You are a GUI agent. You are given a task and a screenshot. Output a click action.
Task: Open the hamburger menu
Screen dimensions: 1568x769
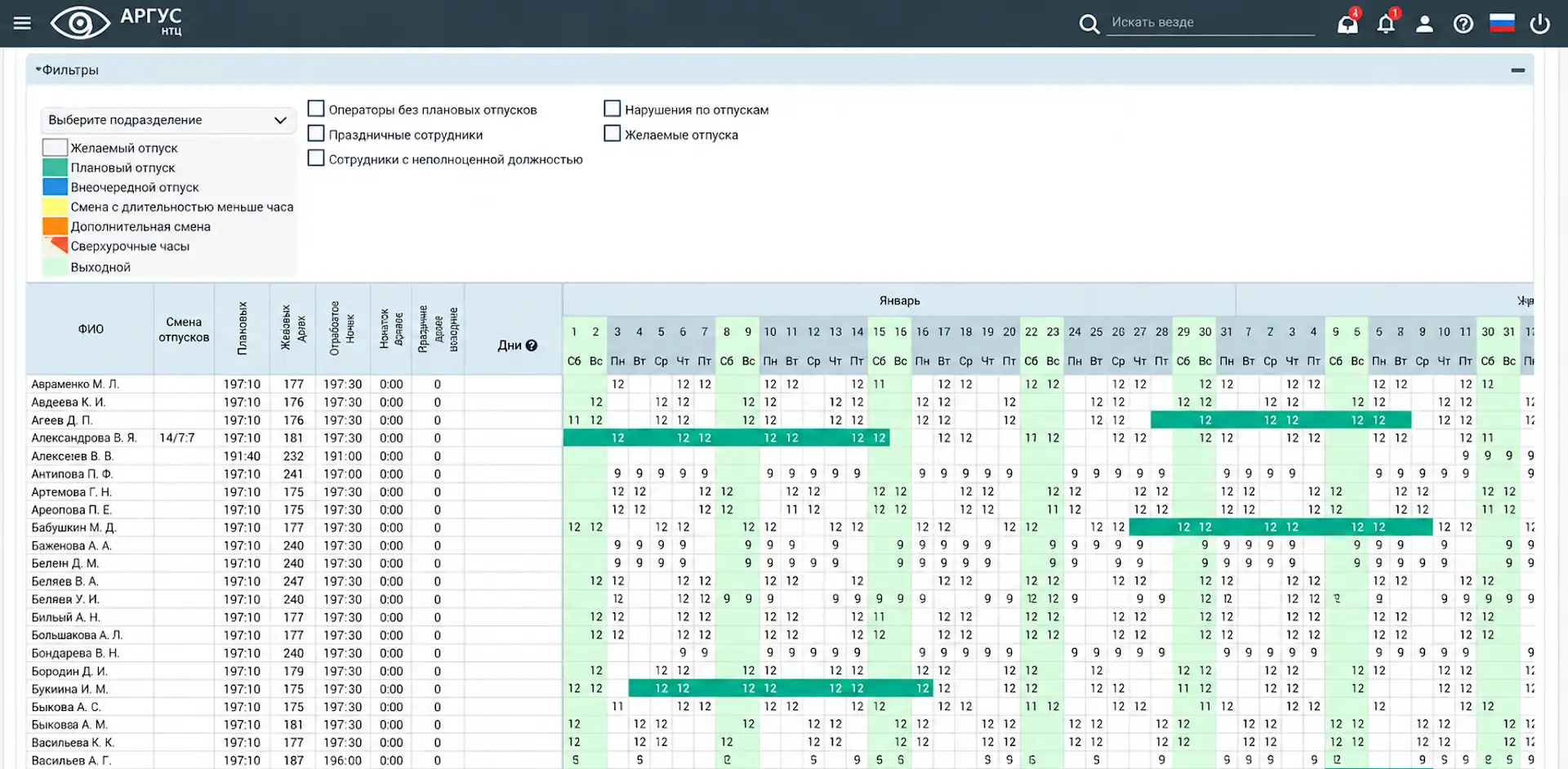pos(22,23)
